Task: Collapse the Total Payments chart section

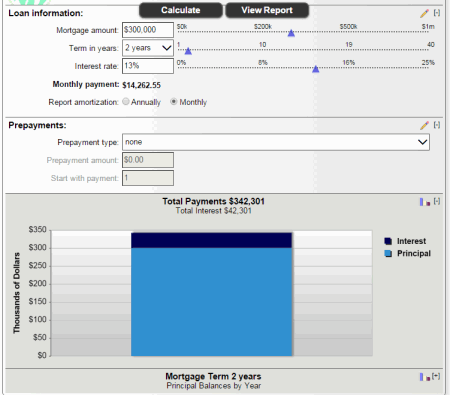Action: click(x=437, y=201)
